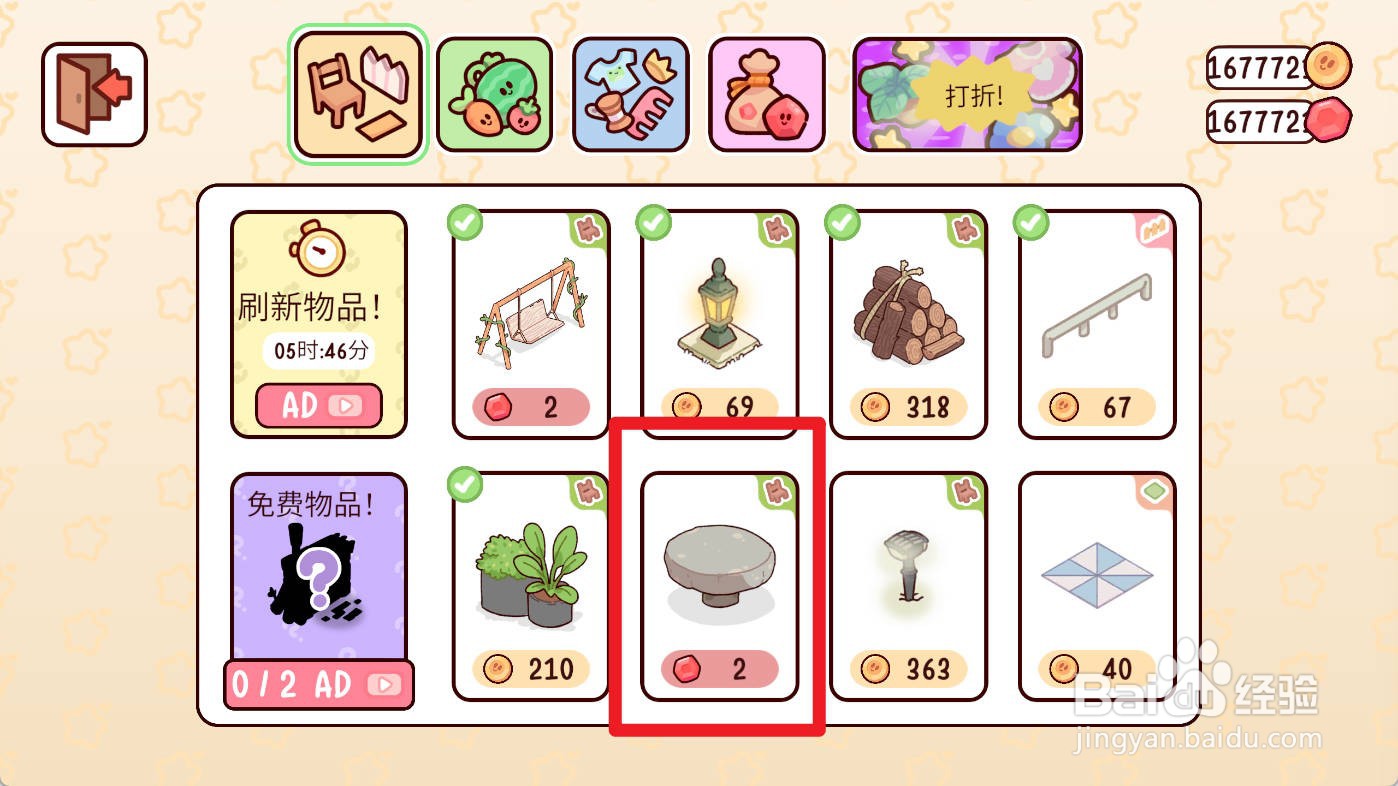Select the glowing lantern item
The width and height of the screenshot is (1398, 786).
pos(719,324)
